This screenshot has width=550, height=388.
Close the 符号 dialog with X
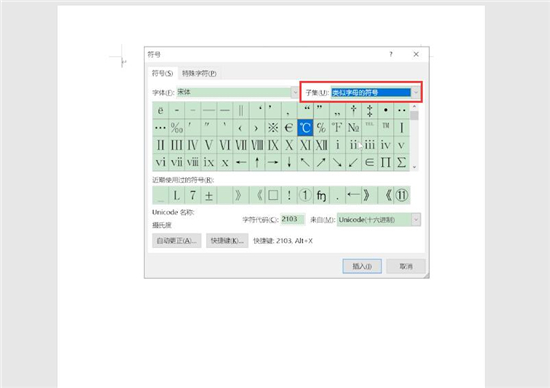tap(416, 54)
